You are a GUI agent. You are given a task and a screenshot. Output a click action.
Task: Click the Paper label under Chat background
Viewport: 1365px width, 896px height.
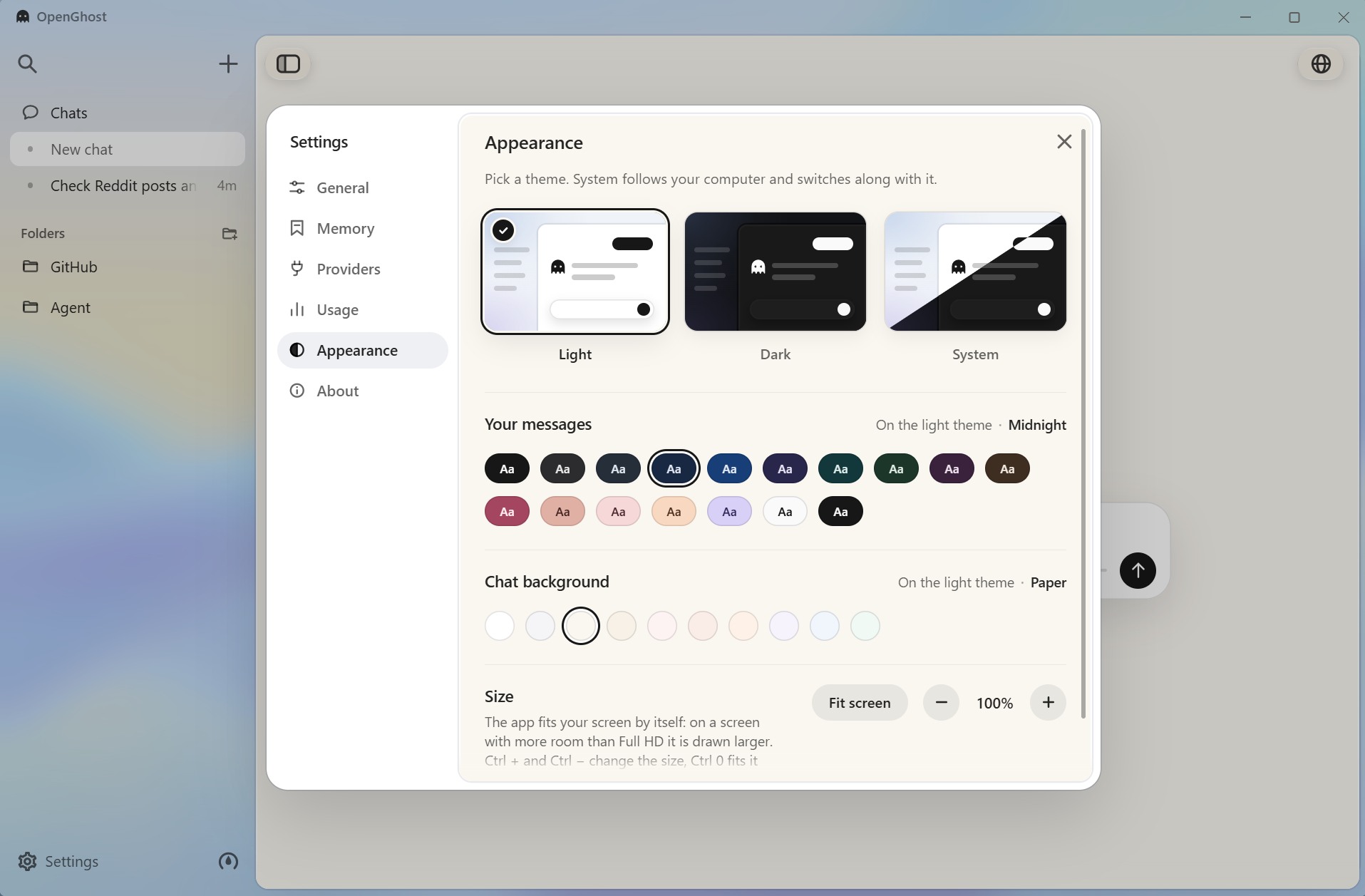click(1049, 582)
